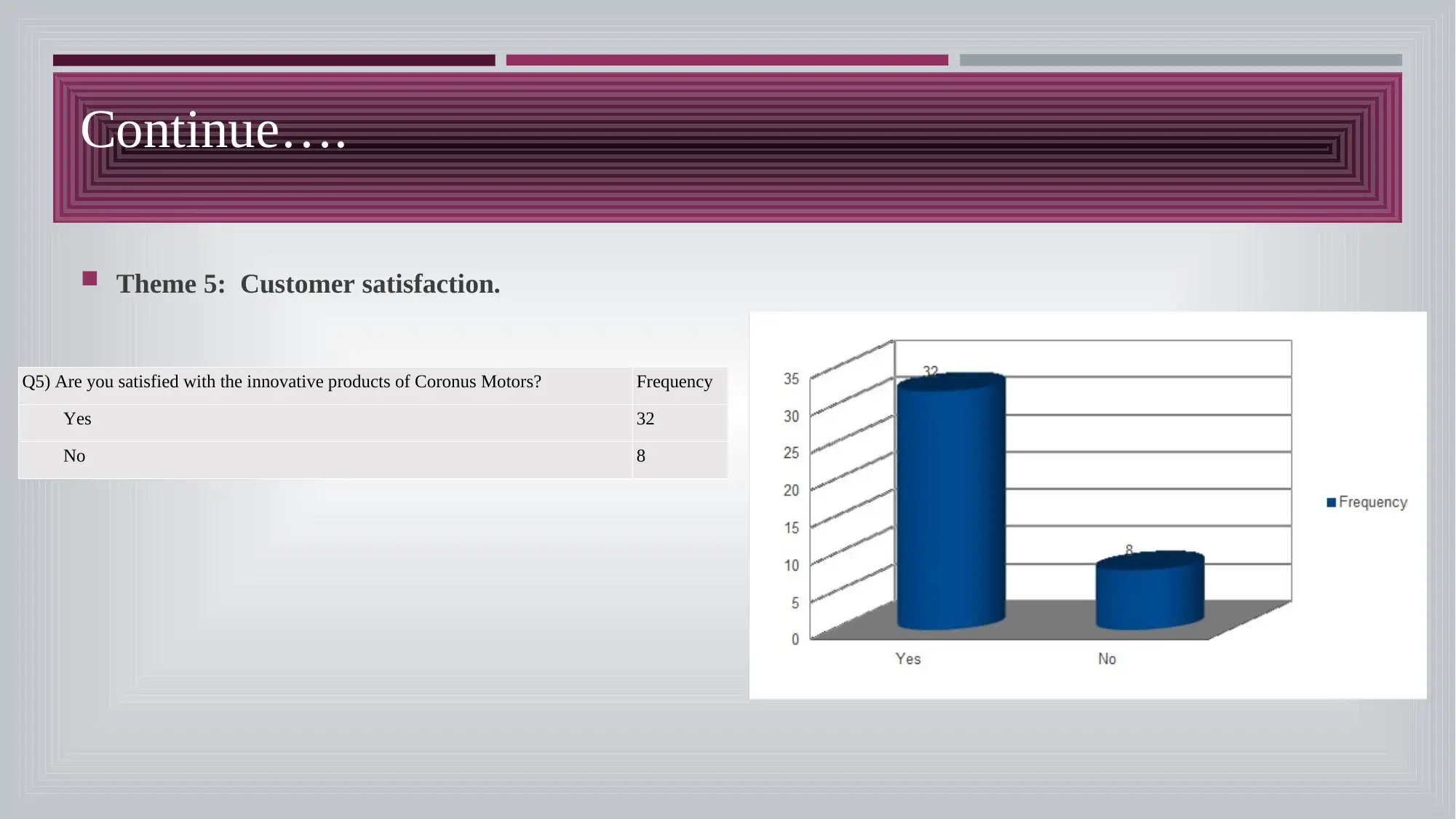Viewport: 1456px width, 819px height.
Task: Click the "Yes" axis label under chart
Action: tap(908, 659)
